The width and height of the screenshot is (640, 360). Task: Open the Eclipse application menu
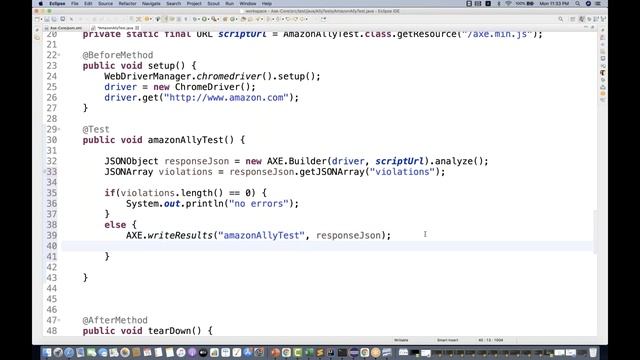coord(57,3)
